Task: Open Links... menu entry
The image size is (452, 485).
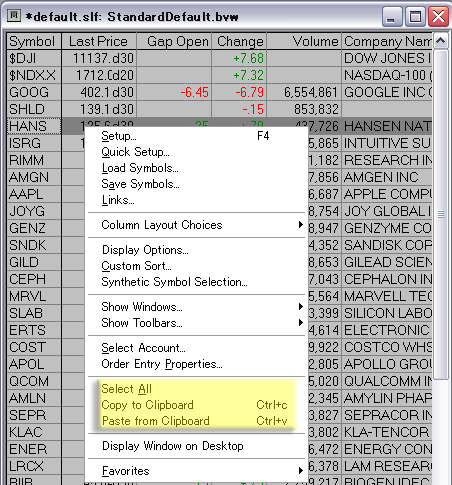Action: coord(196,200)
